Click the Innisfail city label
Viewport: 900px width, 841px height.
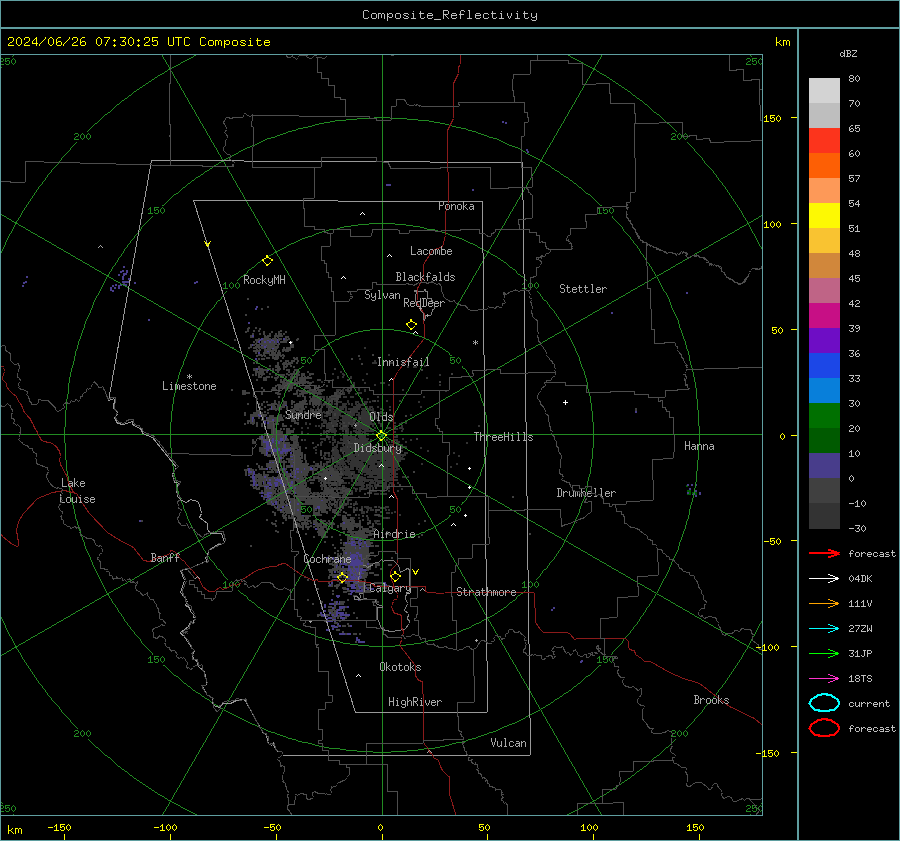pos(403,362)
